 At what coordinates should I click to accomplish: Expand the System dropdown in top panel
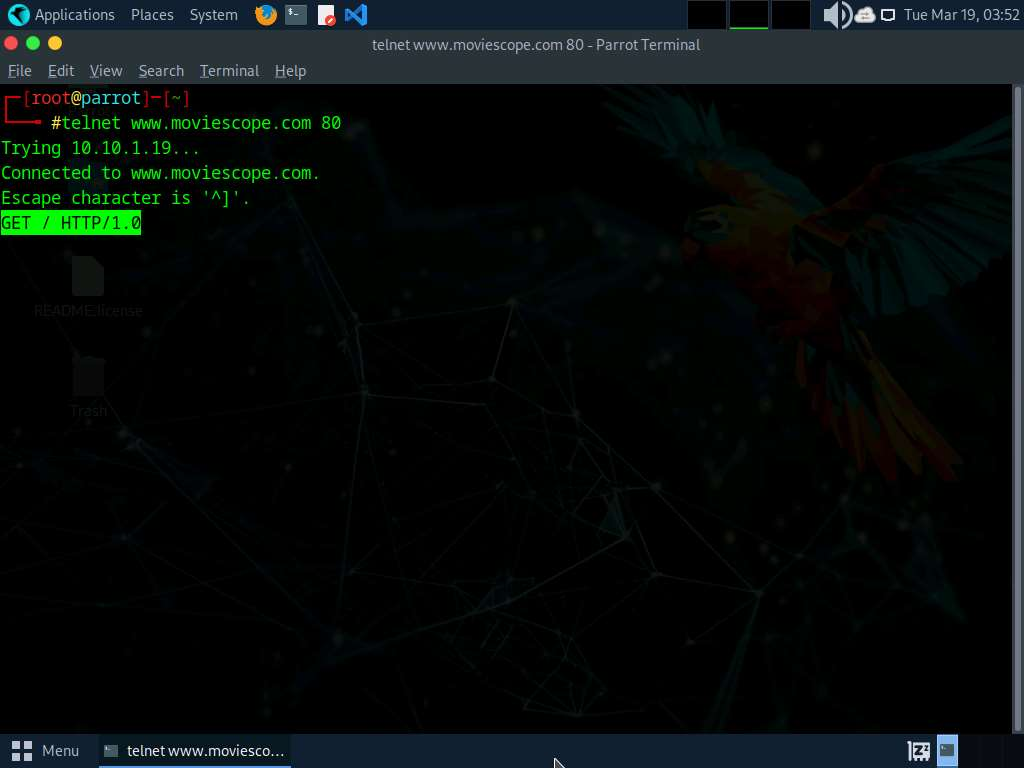[213, 15]
